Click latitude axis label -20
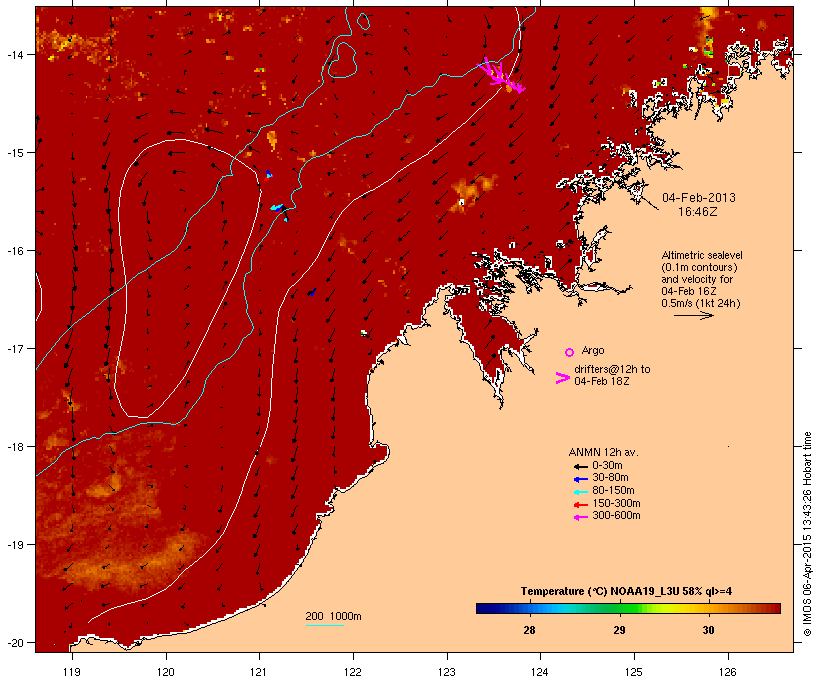820x680 pixels. [15, 643]
